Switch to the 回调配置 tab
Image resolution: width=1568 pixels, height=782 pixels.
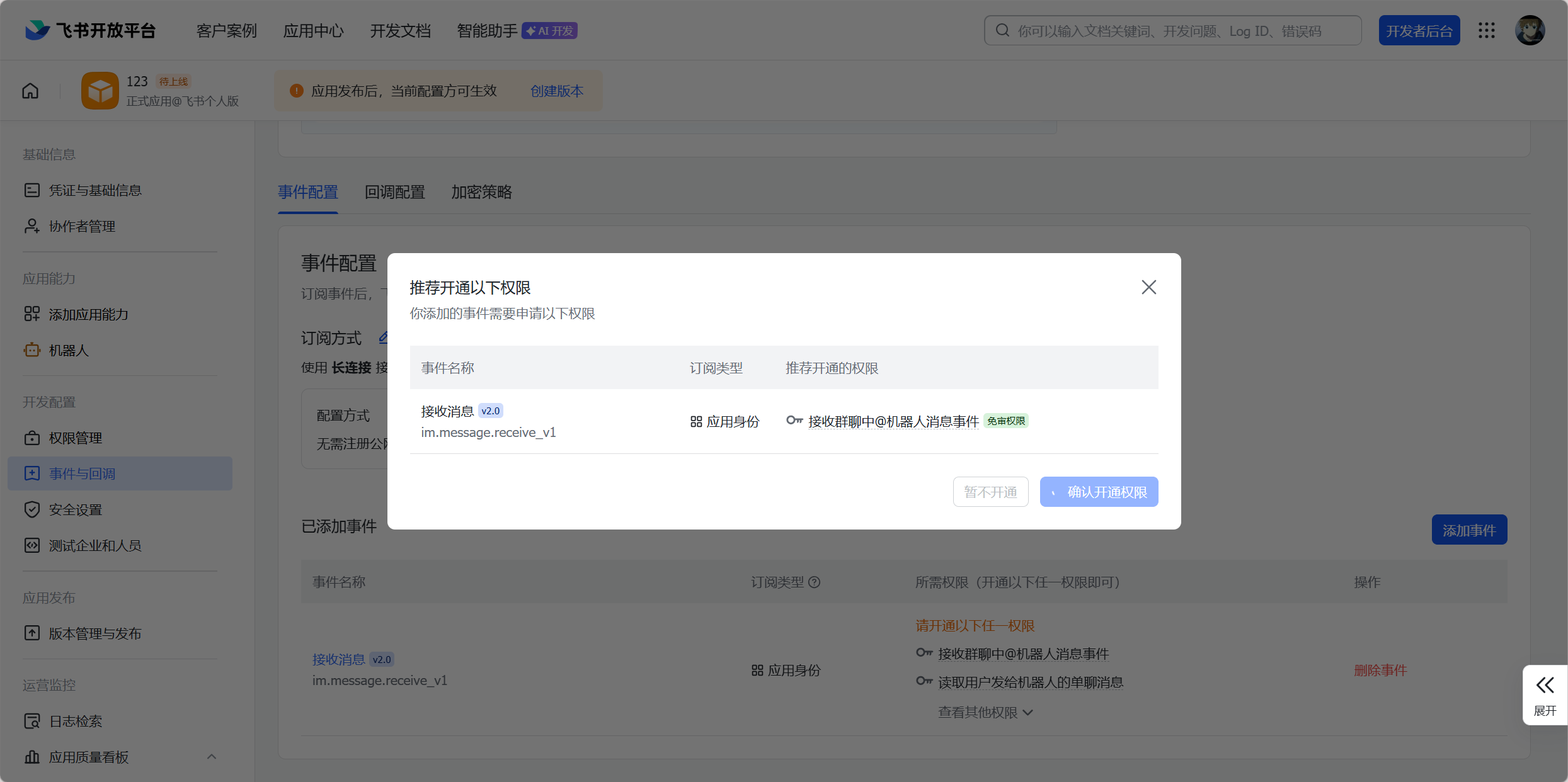click(394, 192)
